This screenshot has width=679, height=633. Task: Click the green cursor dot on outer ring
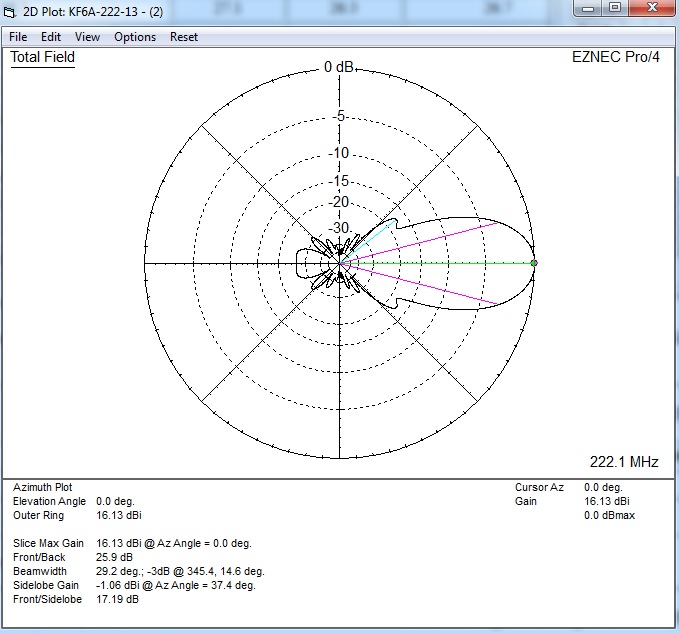click(534, 263)
